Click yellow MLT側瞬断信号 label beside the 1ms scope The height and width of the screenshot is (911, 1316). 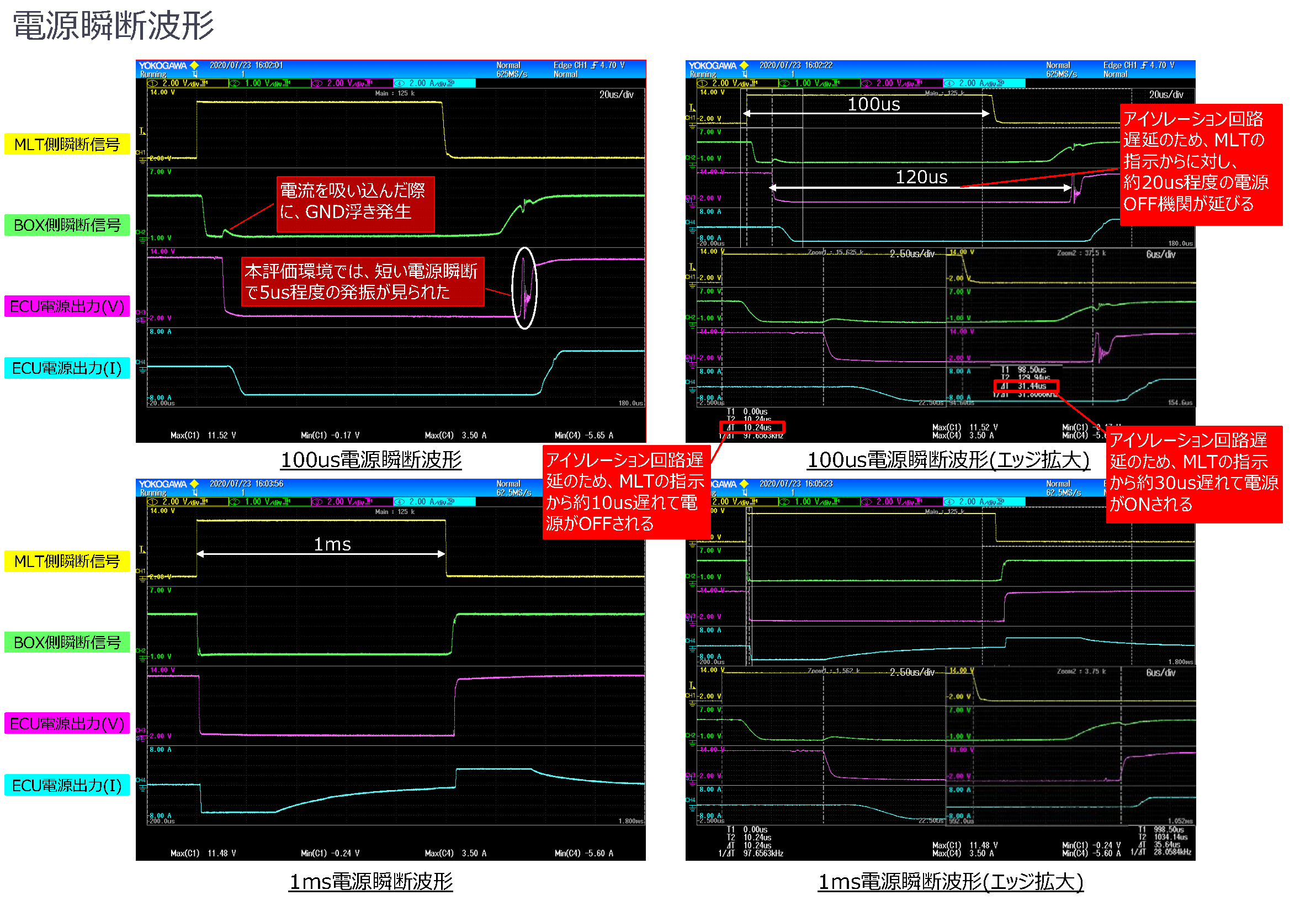(67, 561)
